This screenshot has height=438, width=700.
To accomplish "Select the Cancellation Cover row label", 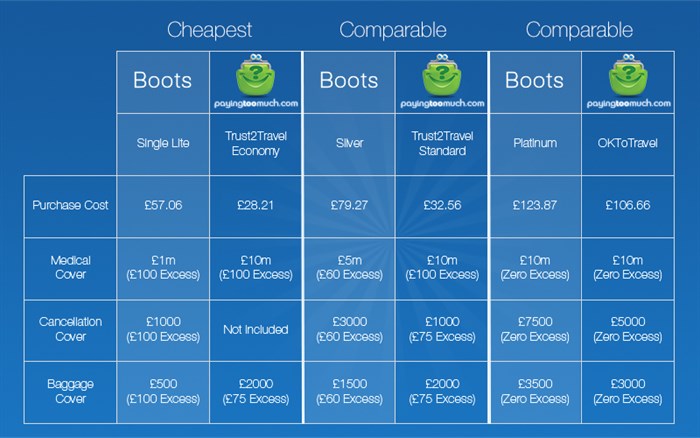I will (70, 329).
